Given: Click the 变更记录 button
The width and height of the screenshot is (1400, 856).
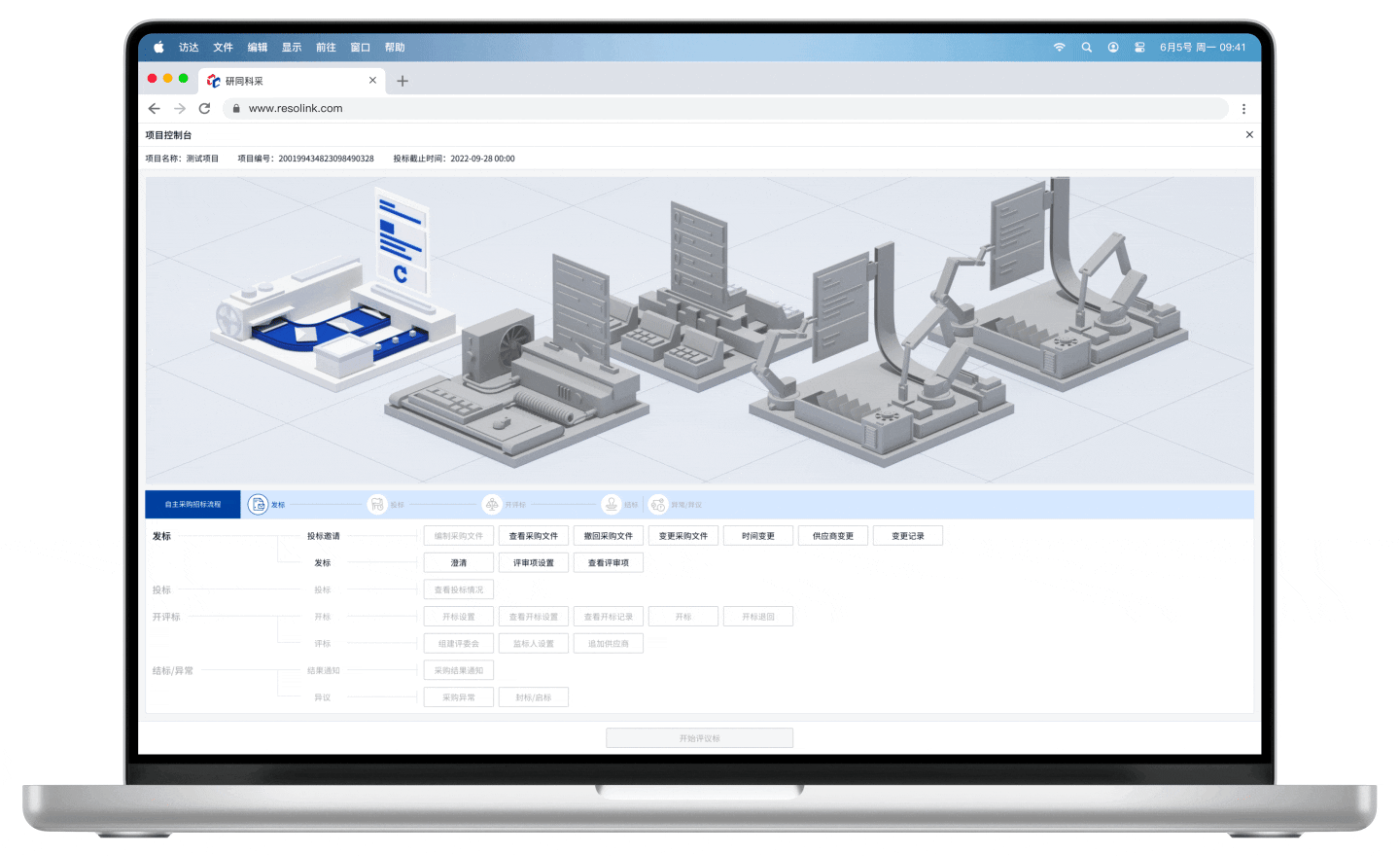Looking at the screenshot, I should [908, 536].
